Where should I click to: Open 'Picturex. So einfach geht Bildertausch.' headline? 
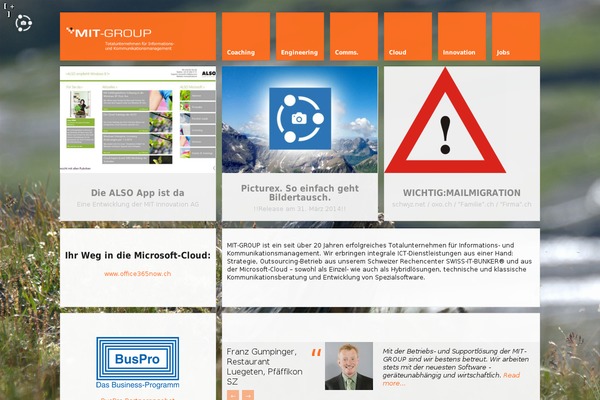tap(300, 193)
